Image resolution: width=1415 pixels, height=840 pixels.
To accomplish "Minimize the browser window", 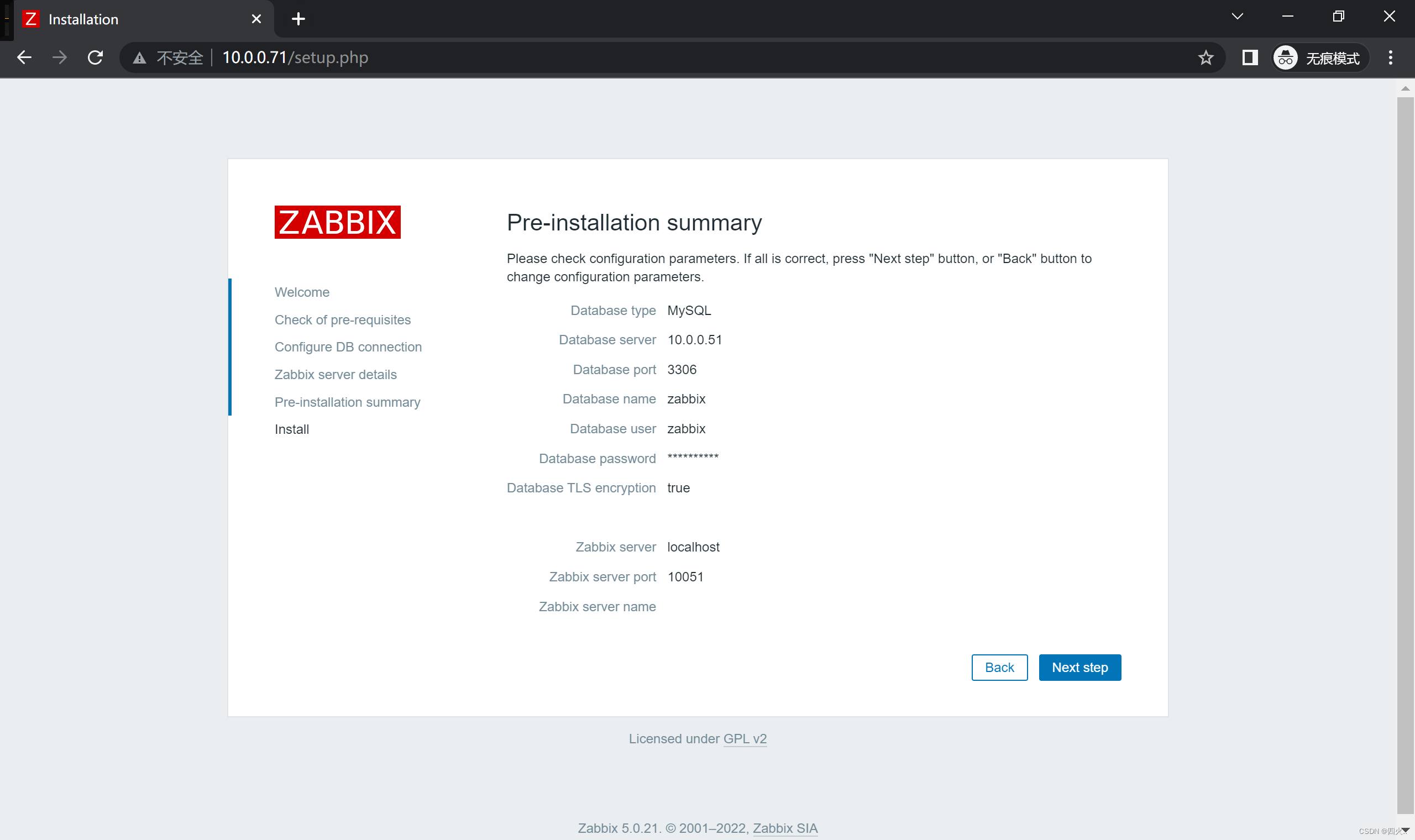I will pos(1287,17).
